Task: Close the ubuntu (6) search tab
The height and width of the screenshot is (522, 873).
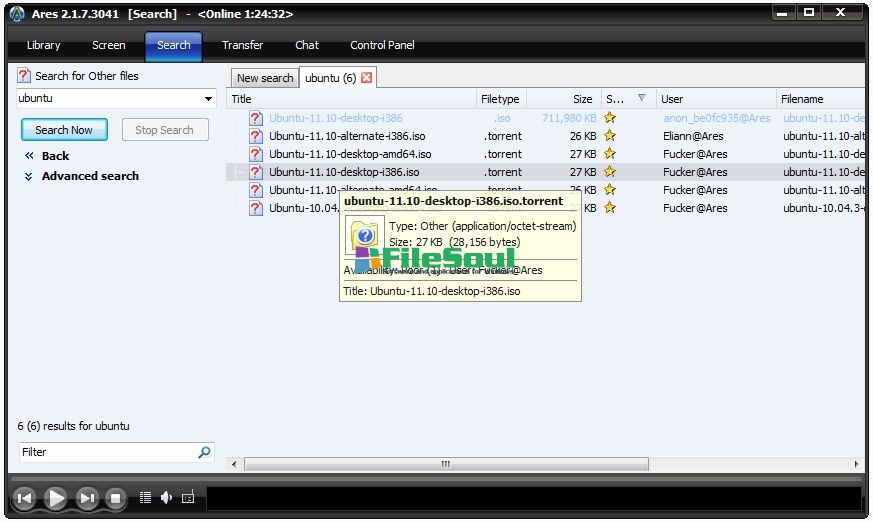Action: point(367,78)
